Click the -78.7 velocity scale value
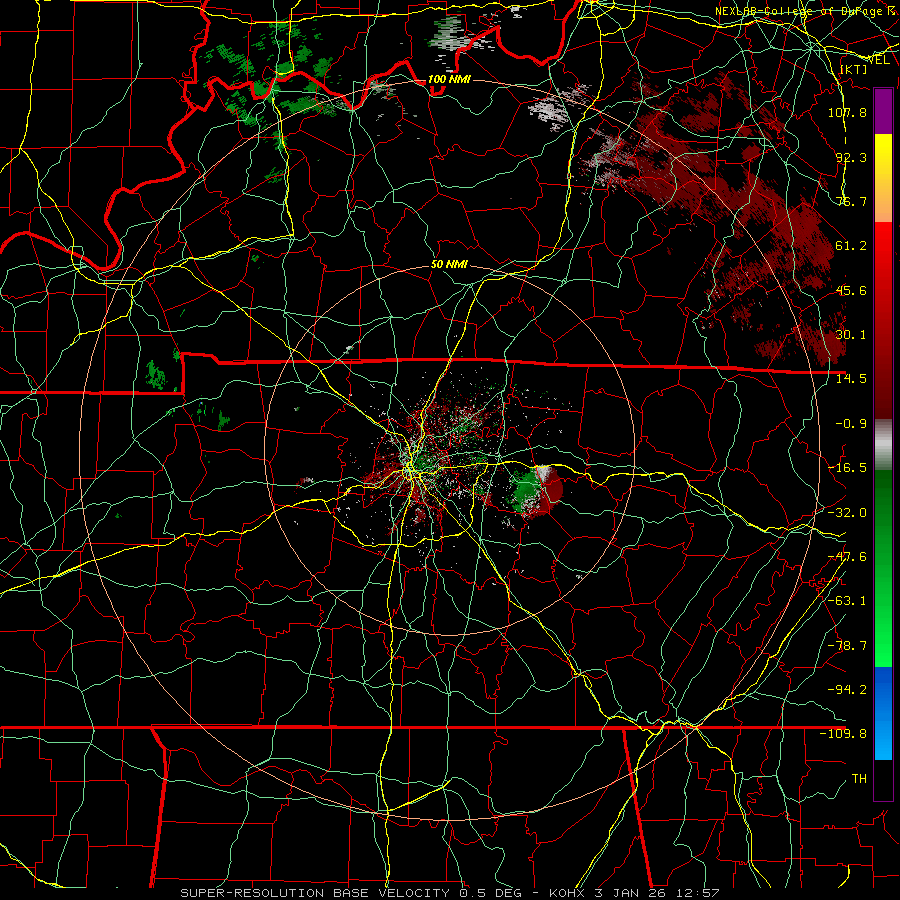This screenshot has width=900, height=900. (847, 646)
